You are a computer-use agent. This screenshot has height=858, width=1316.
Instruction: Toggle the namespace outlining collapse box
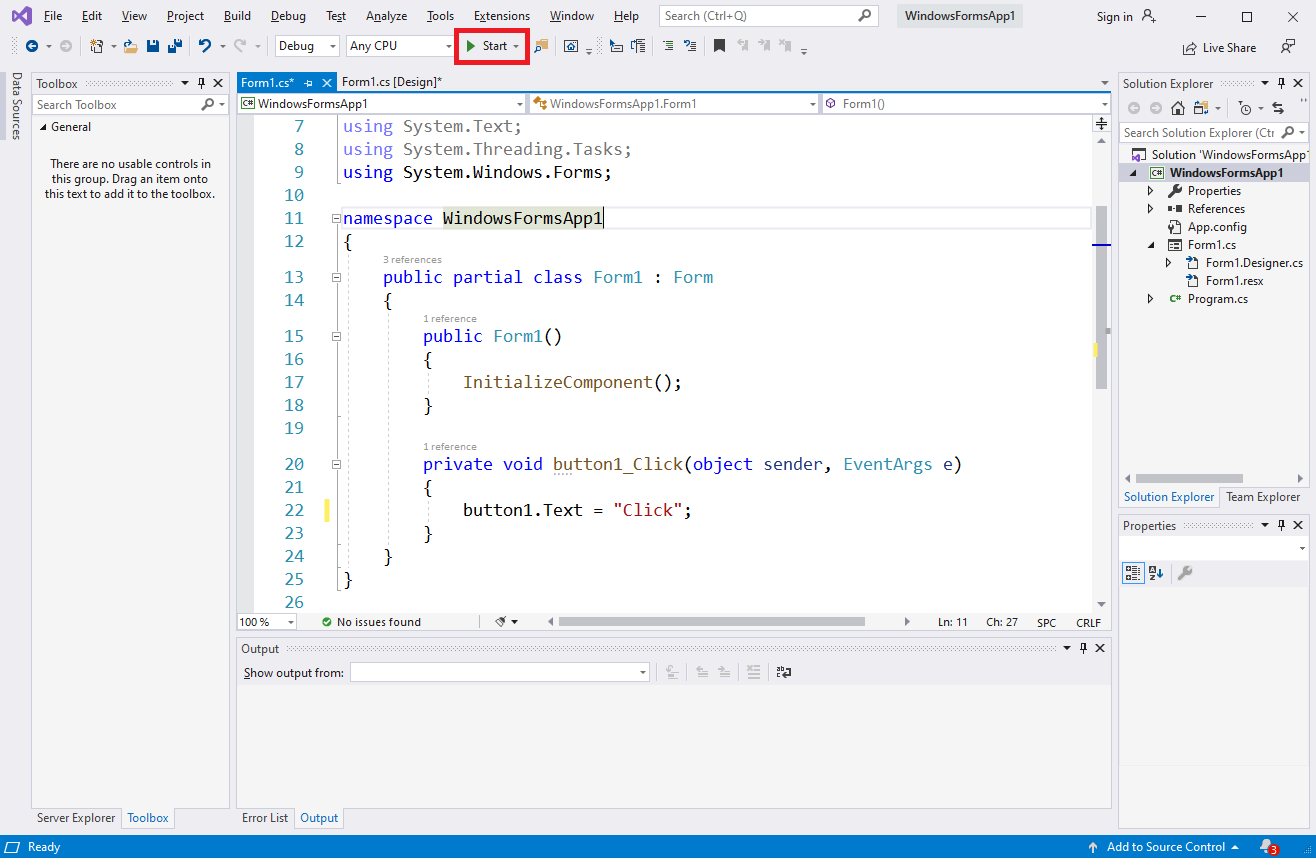pos(336,218)
